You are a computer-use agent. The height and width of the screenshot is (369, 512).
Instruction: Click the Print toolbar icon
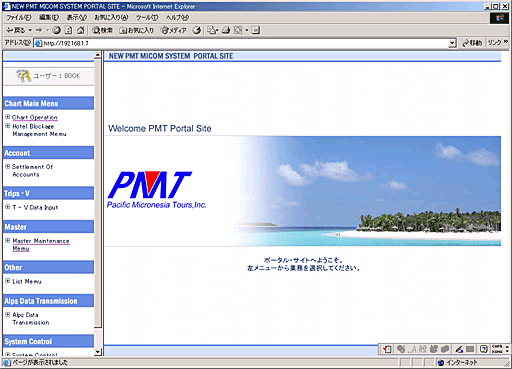[226, 30]
